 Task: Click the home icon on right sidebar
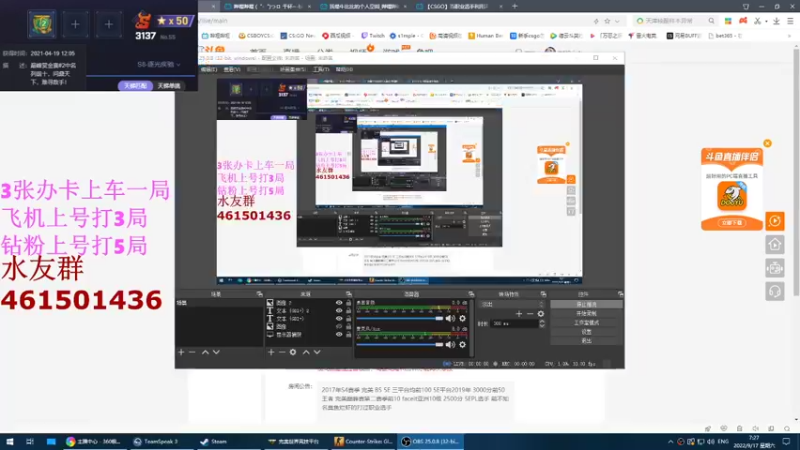pyautogui.click(x=775, y=245)
